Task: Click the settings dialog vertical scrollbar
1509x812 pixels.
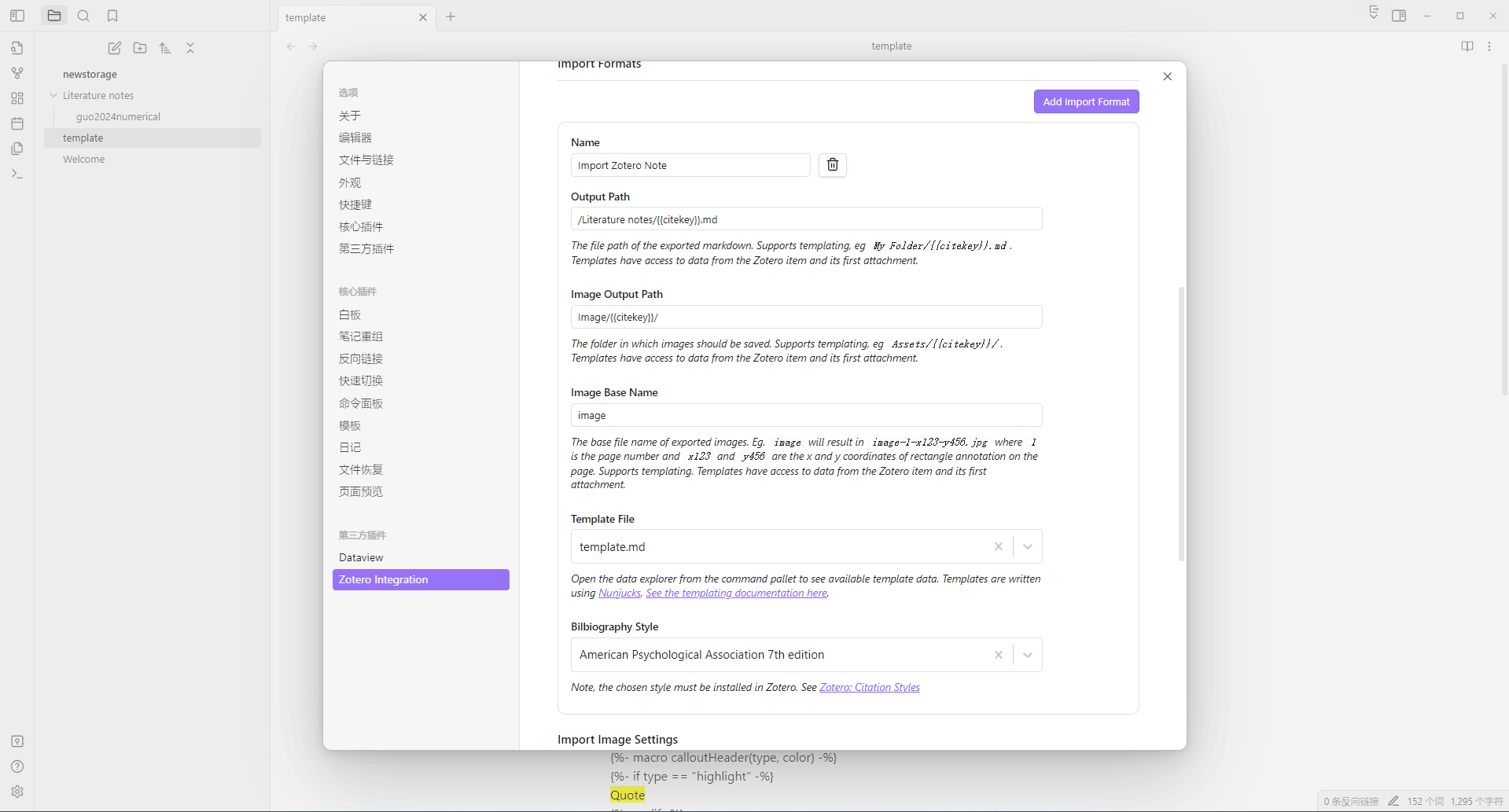Action: (x=1180, y=423)
